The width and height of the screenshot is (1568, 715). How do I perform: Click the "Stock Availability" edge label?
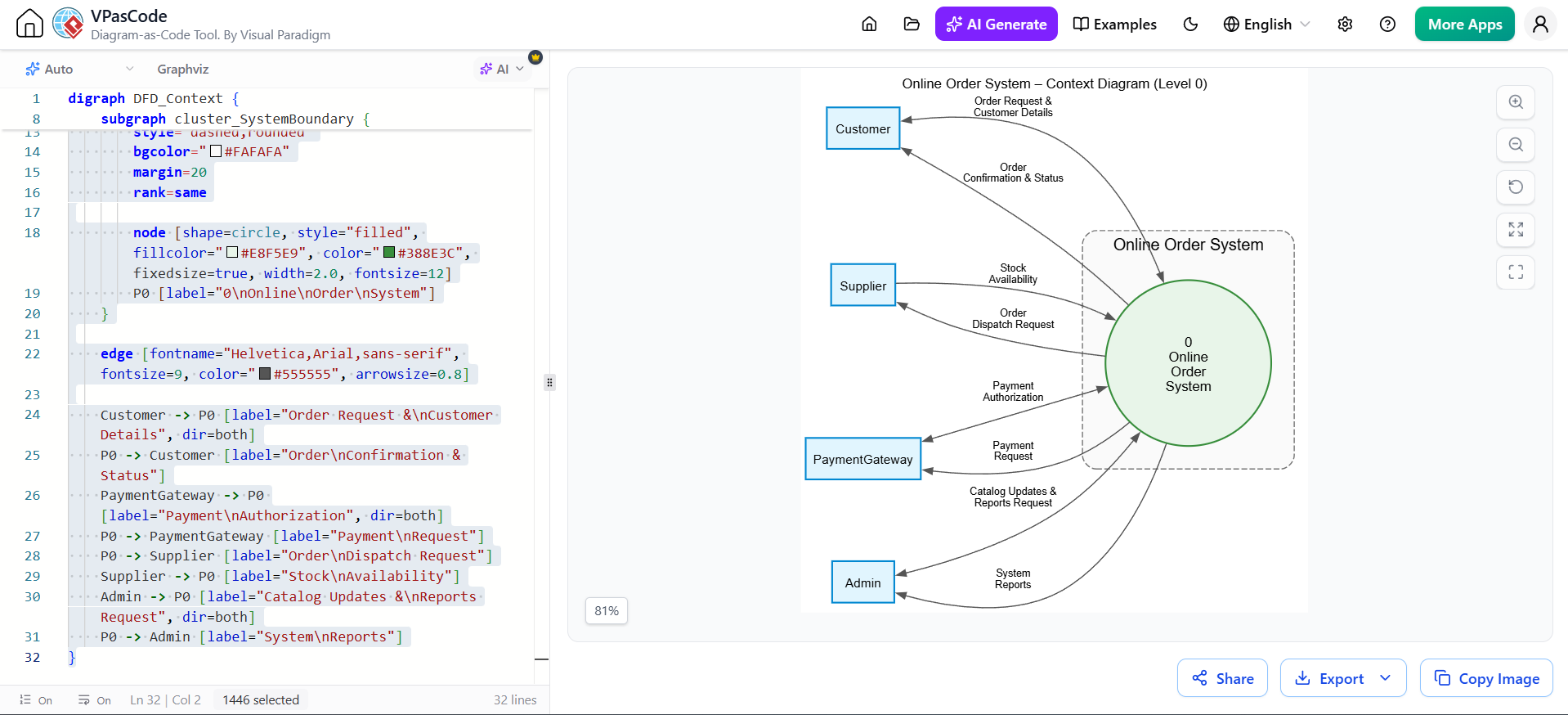tap(1013, 274)
